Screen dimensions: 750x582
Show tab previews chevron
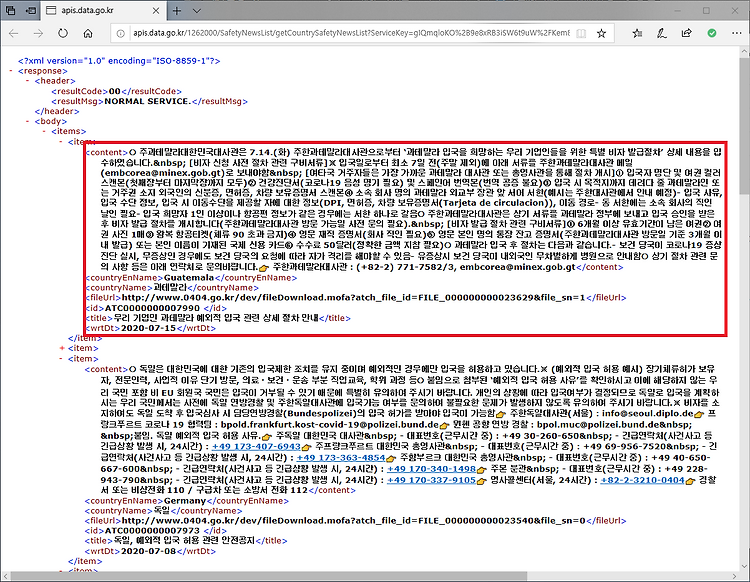pyautogui.click(x=197, y=11)
